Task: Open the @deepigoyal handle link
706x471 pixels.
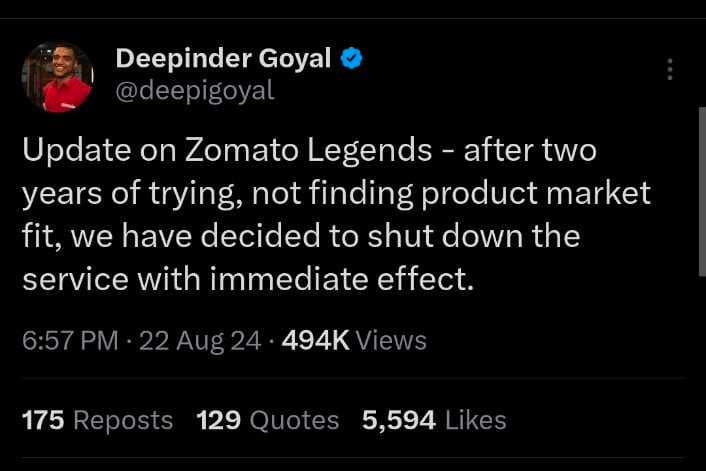Action: [194, 91]
